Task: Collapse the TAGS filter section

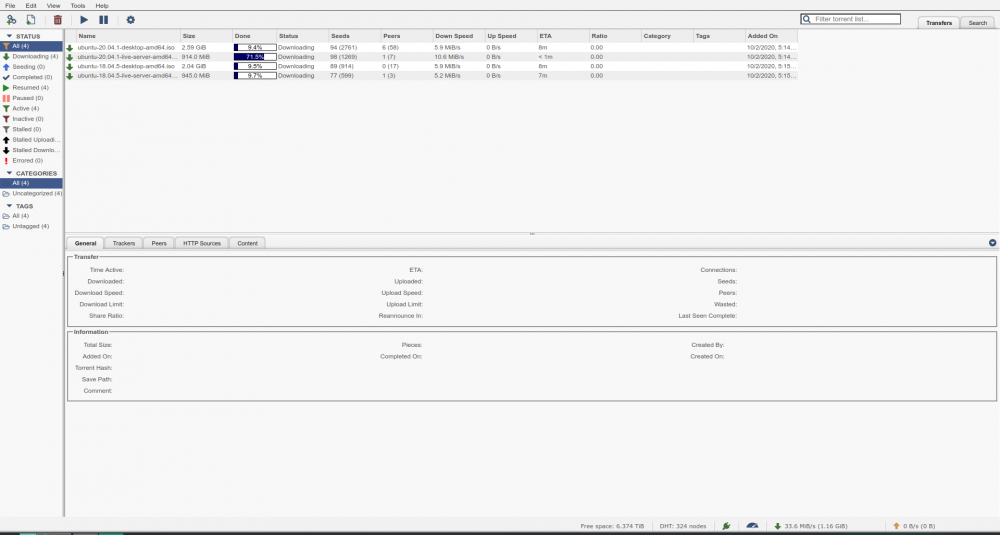Action: [x=20, y=206]
